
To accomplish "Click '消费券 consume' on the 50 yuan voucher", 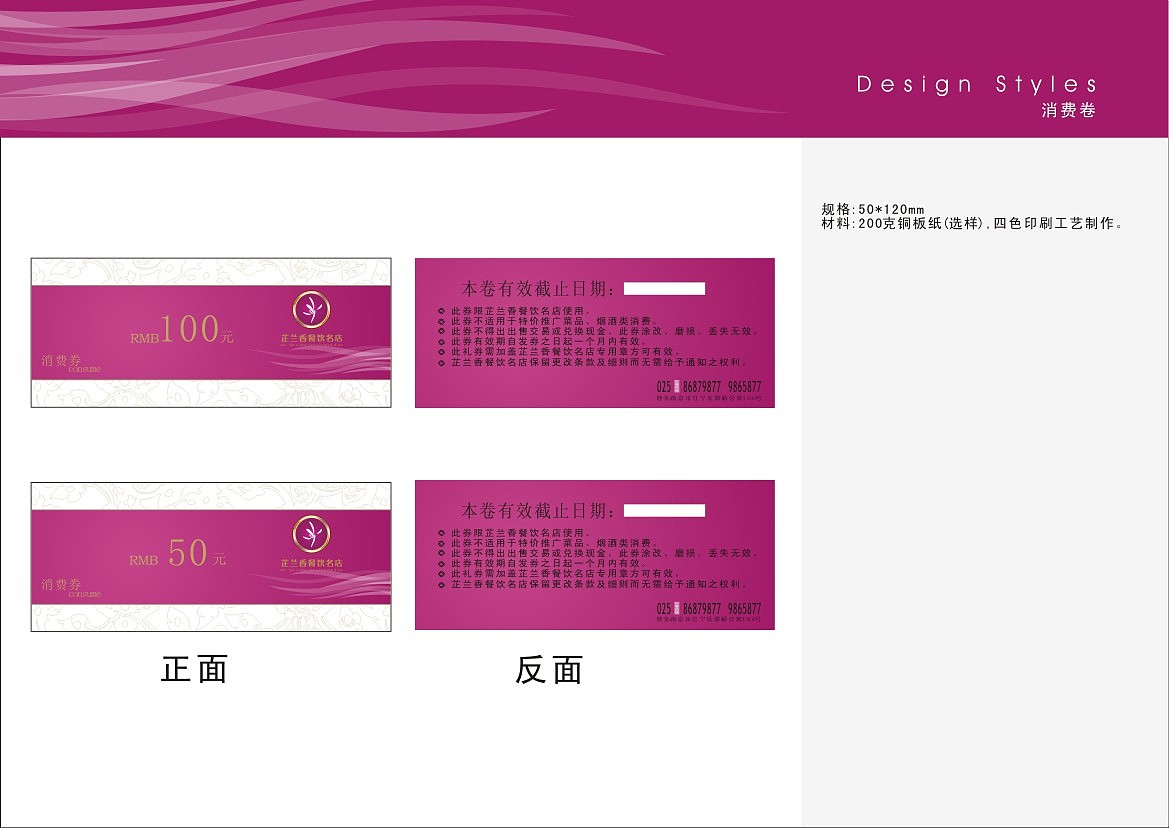I will click(71, 588).
